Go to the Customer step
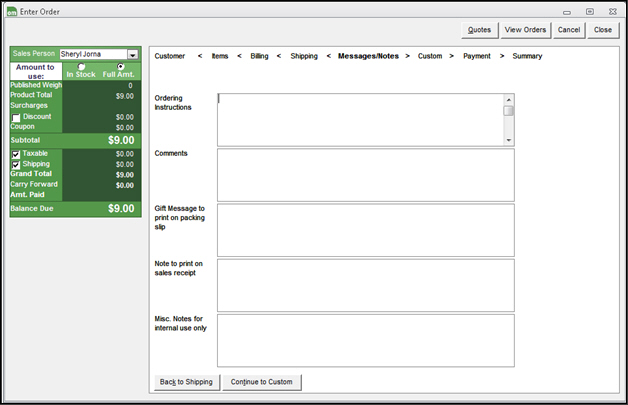Viewport: 628px width, 405px height. pos(170,56)
